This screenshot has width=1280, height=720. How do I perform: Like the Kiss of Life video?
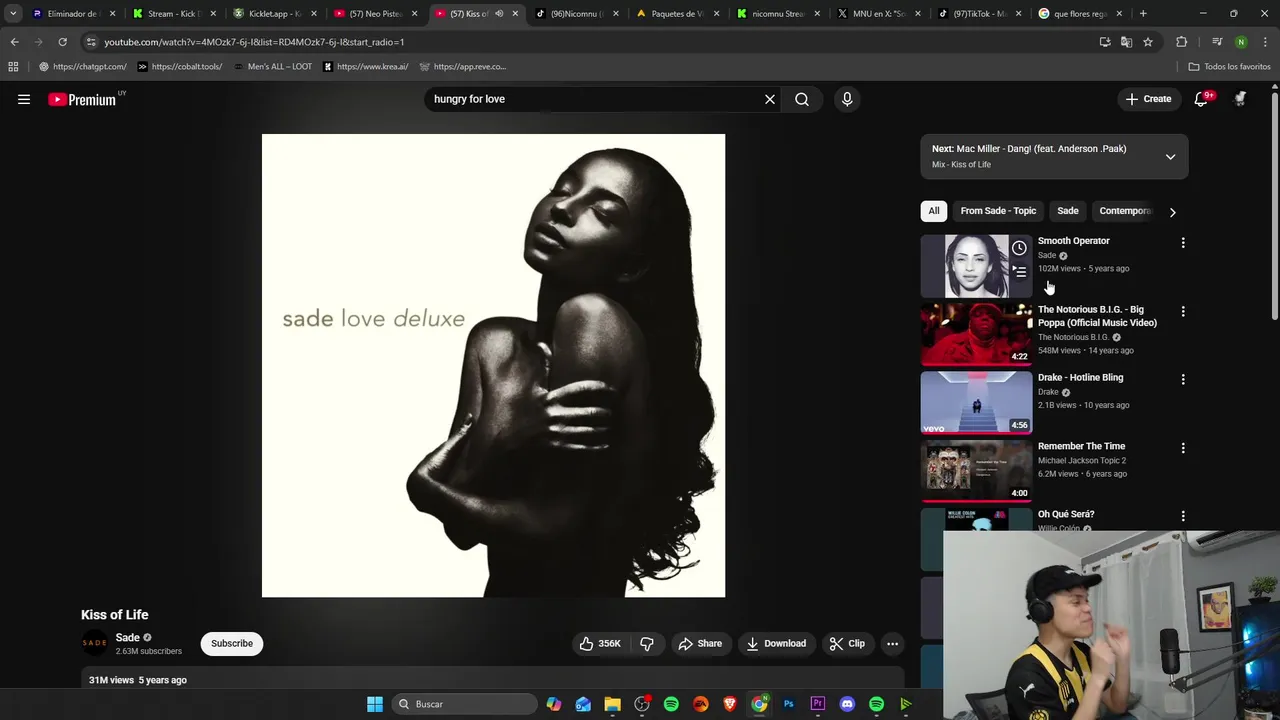(599, 644)
